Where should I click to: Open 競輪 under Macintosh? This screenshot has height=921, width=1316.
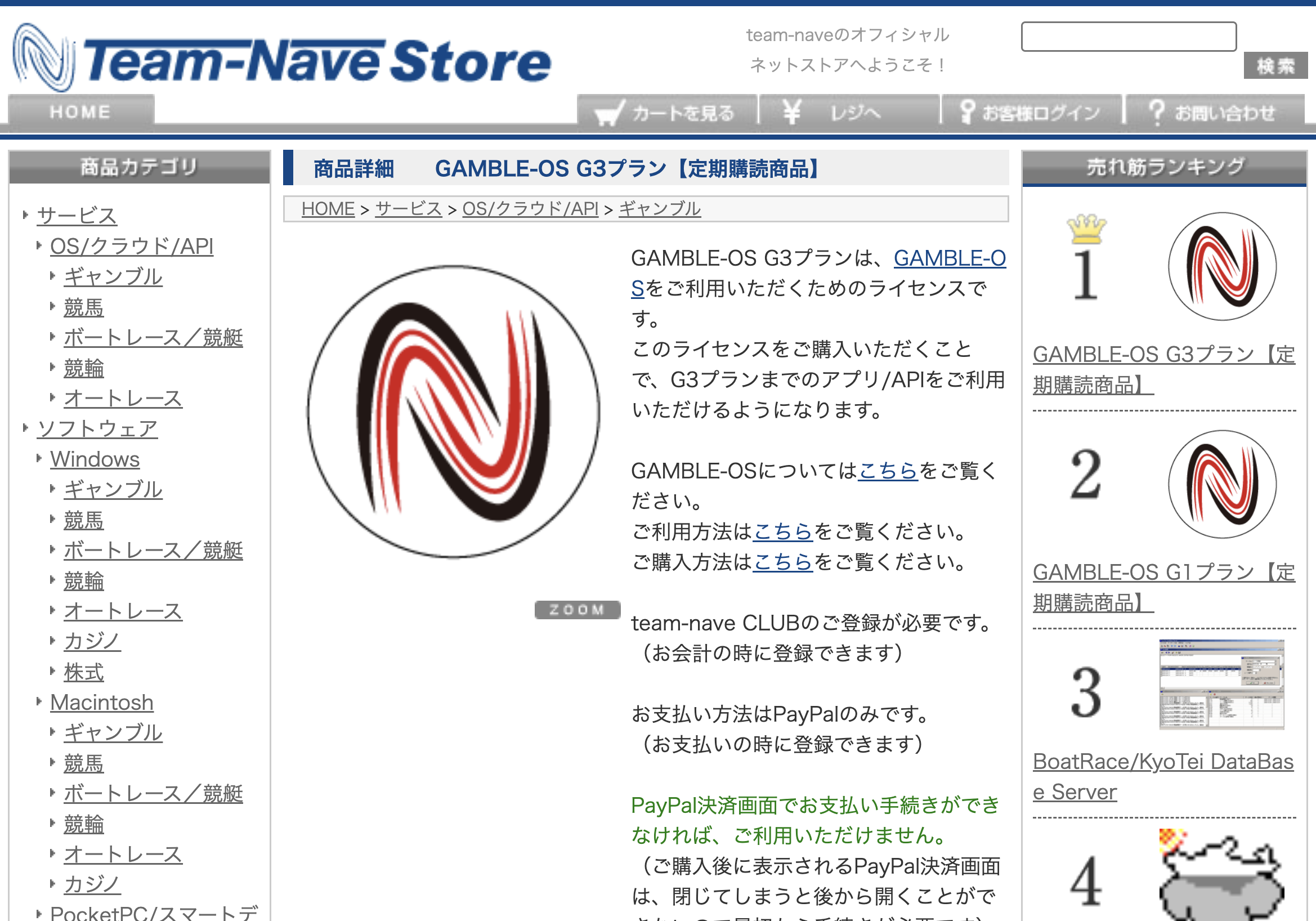pyautogui.click(x=84, y=824)
